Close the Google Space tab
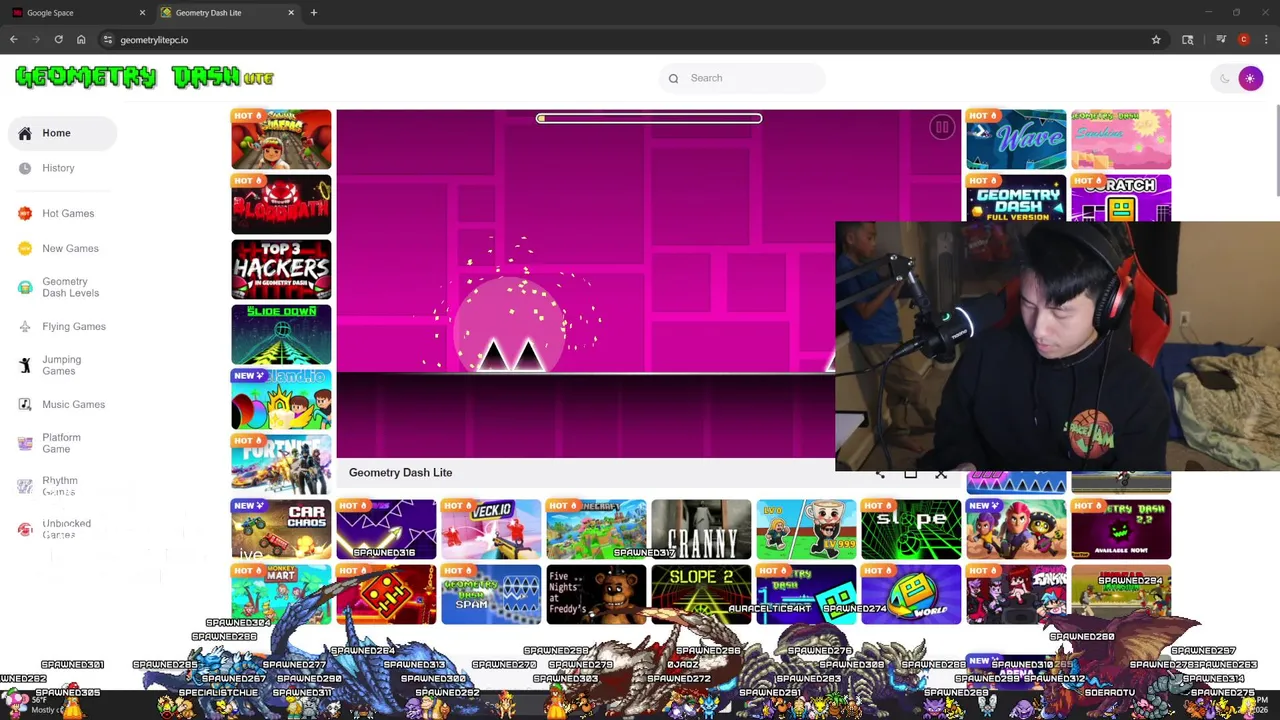Viewport: 1280px width, 720px height. 142,12
